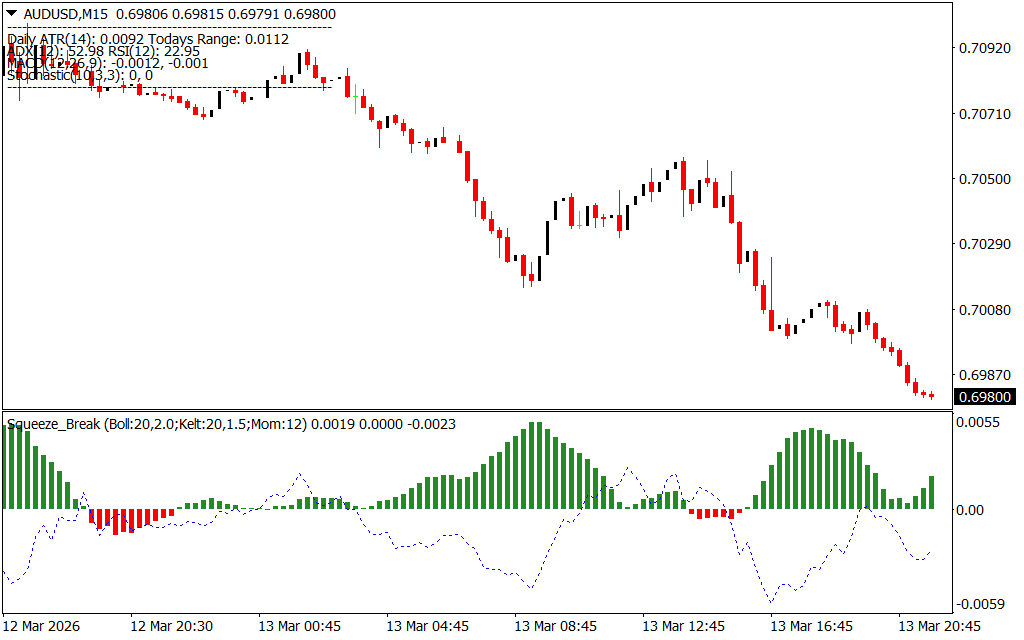Click the current price tag 0.69800
Image resolution: width=1024 pixels, height=640 pixels.
984,396
